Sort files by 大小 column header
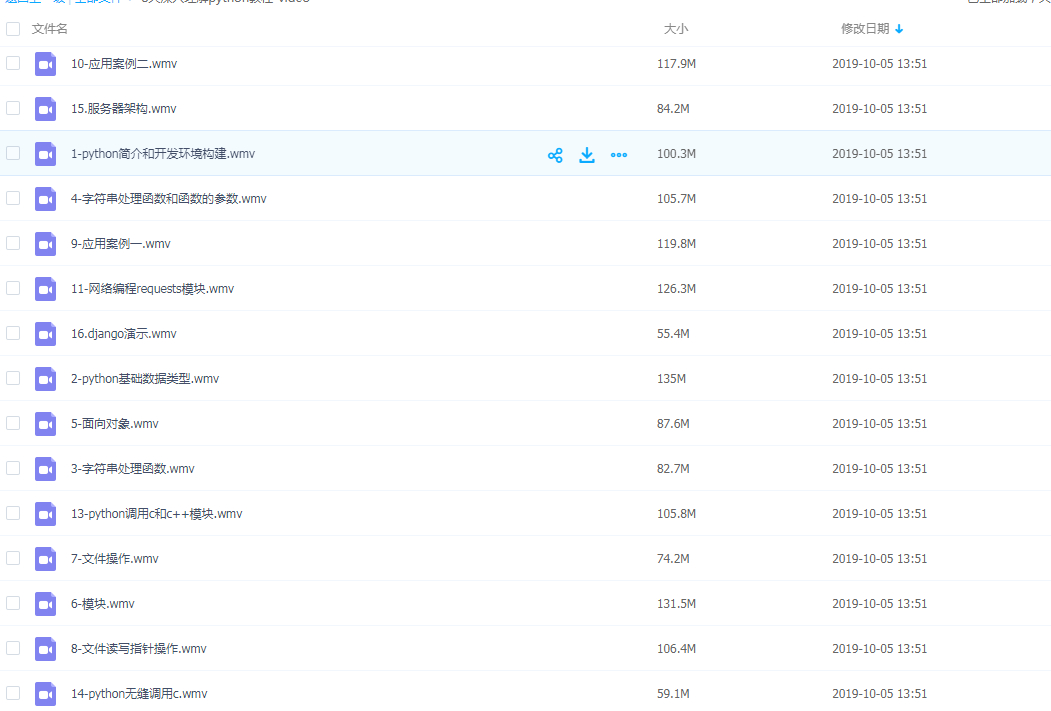Viewport: 1051px width, 711px height. tap(676, 29)
